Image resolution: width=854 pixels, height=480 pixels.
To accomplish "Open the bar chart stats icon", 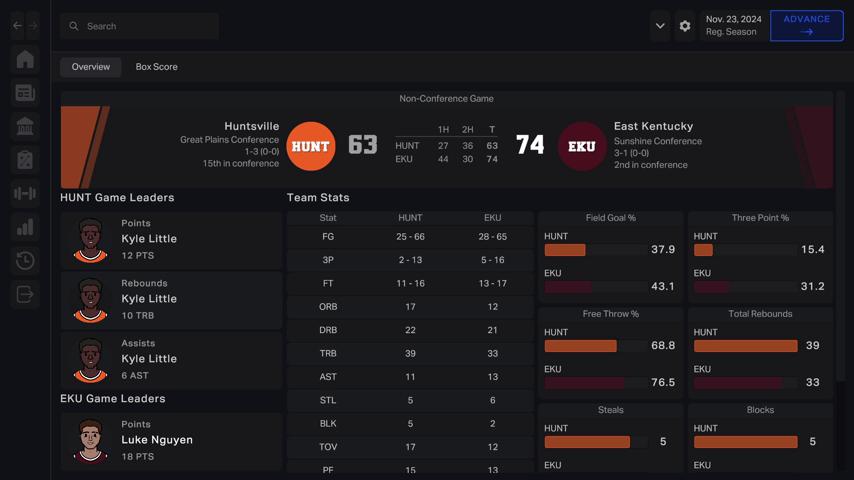I will pos(25,227).
